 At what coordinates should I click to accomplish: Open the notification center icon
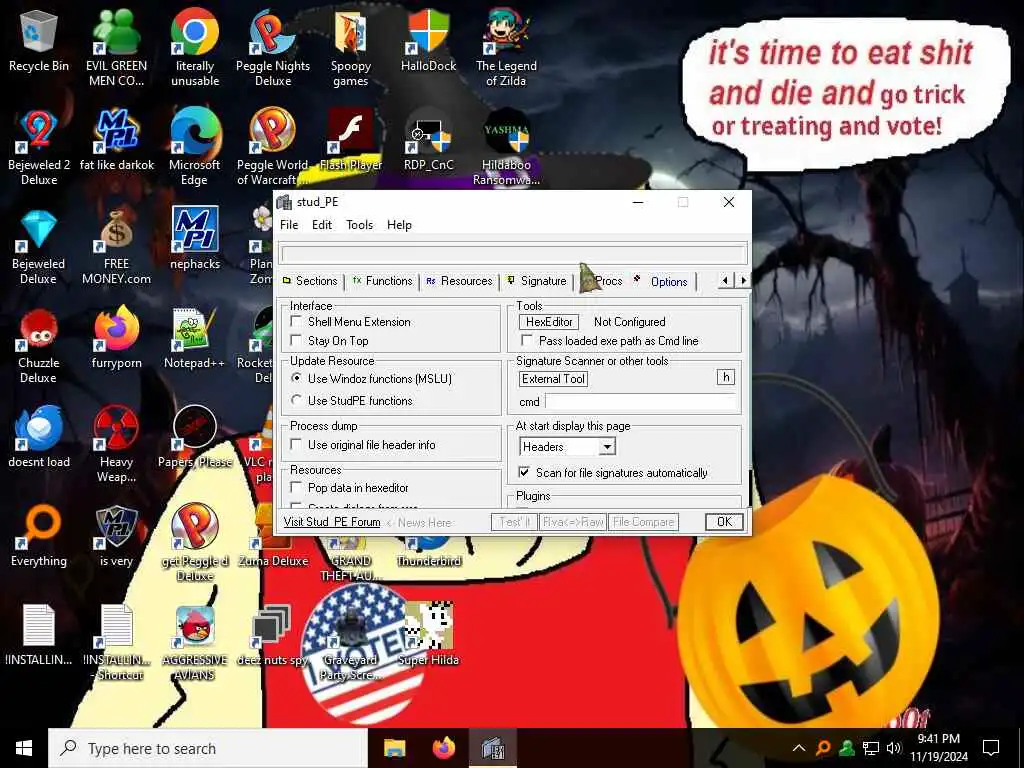(x=991, y=748)
